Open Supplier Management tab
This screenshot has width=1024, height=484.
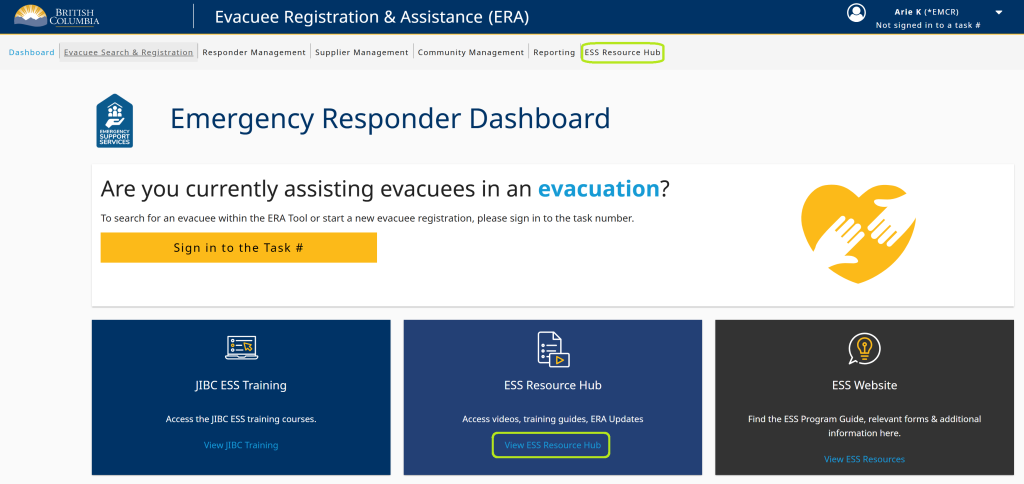[x=362, y=52]
